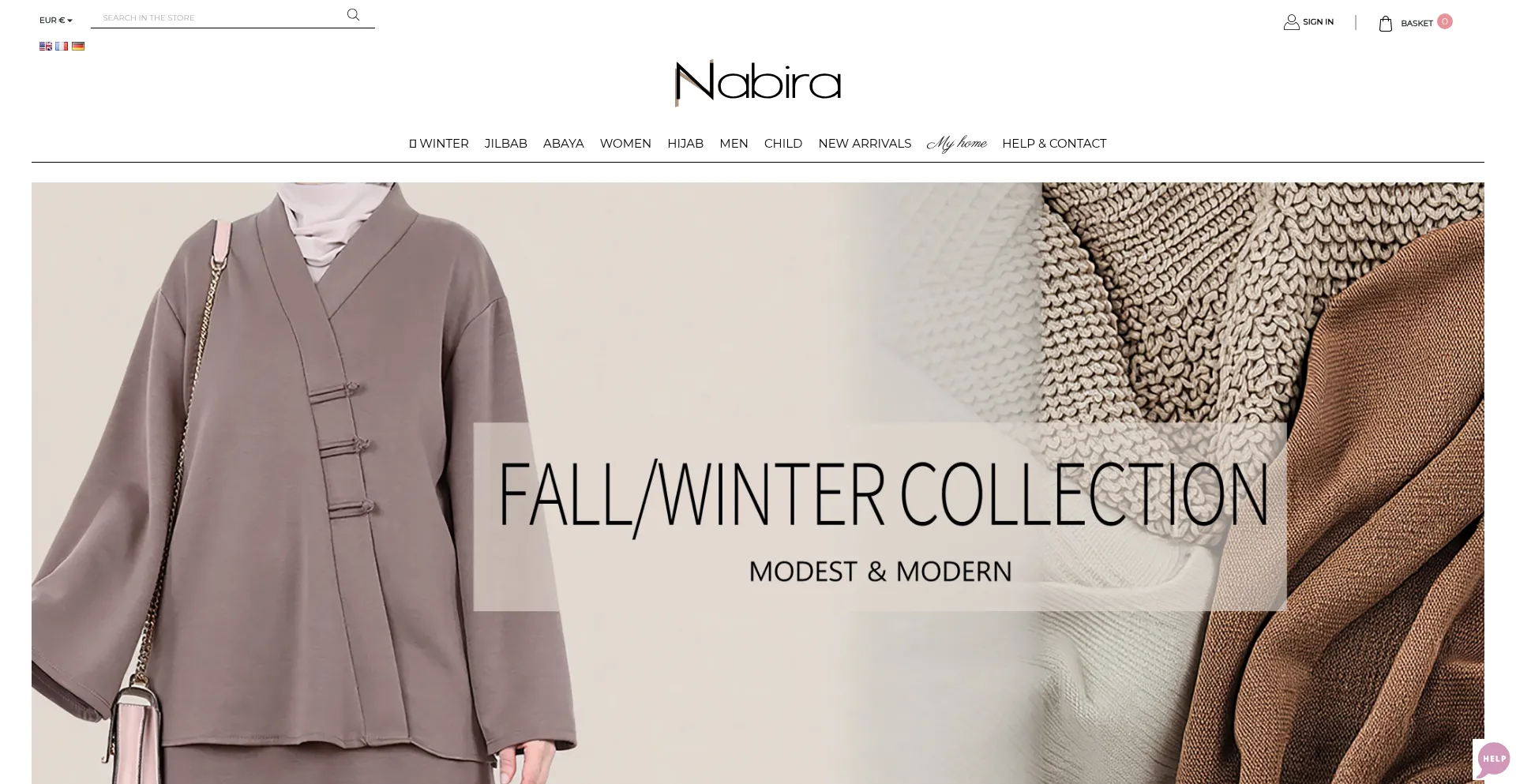Image resolution: width=1516 pixels, height=784 pixels.
Task: Click the New Arrivals link
Action: coord(865,144)
